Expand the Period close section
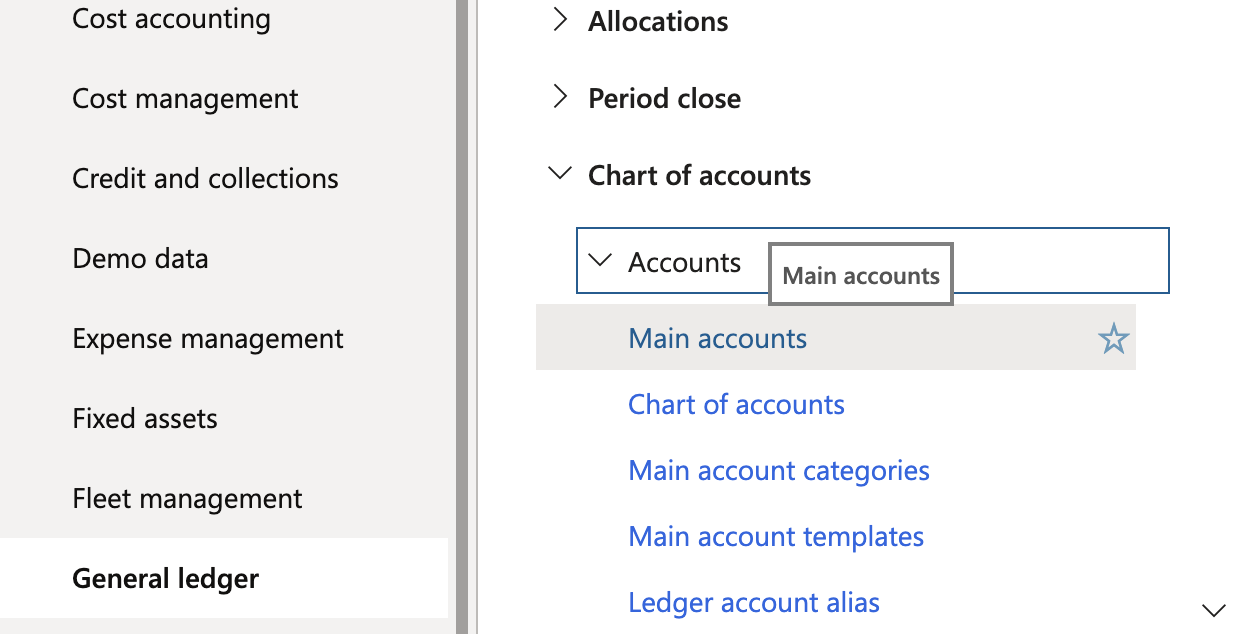 [560, 97]
